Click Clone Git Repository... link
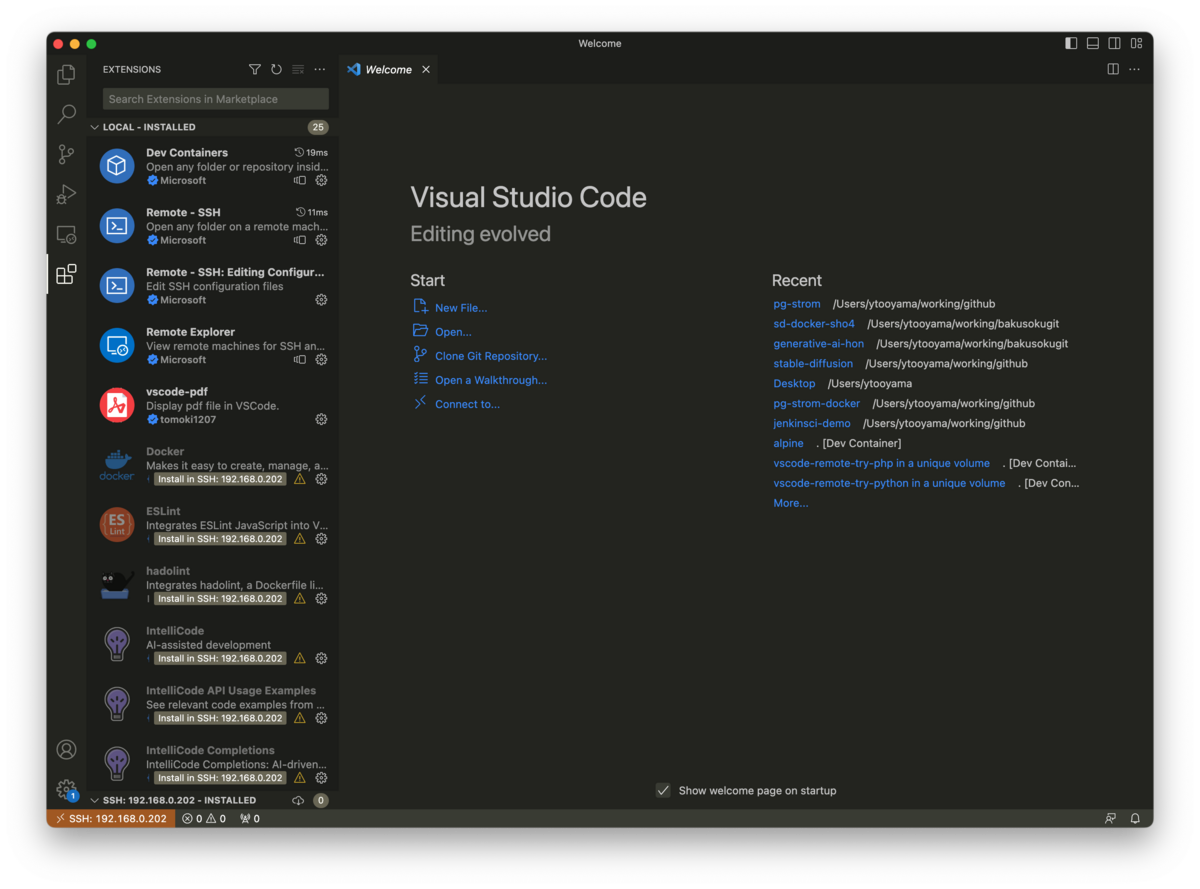The width and height of the screenshot is (1200, 889). click(x=491, y=356)
